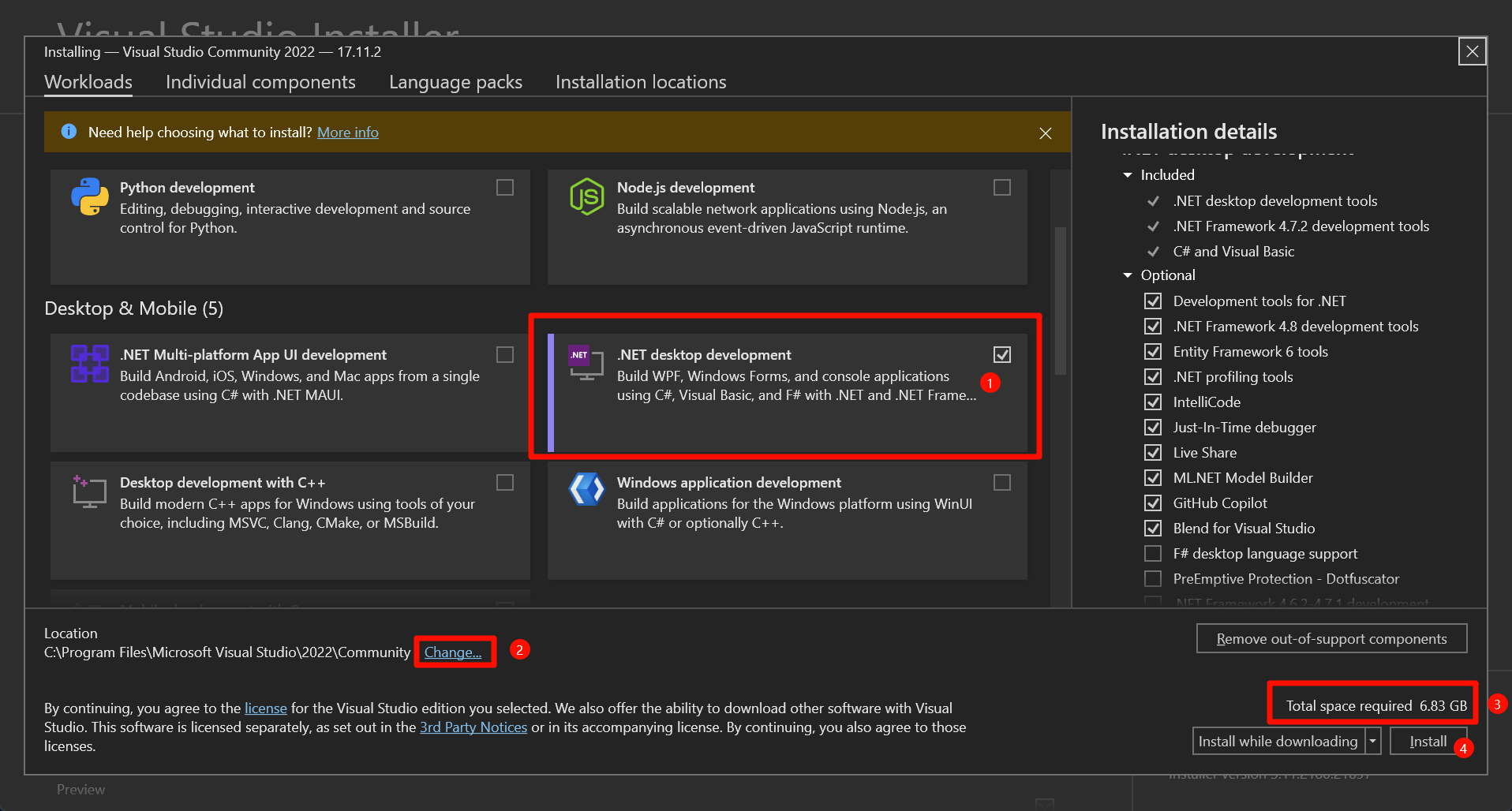Uncheck .NET Framework 4.8 development tools
Viewport: 1512px width, 811px height.
1153,327
